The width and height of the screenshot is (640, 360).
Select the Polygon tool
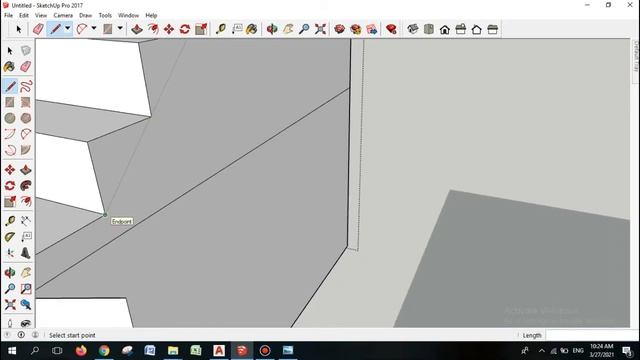point(26,118)
